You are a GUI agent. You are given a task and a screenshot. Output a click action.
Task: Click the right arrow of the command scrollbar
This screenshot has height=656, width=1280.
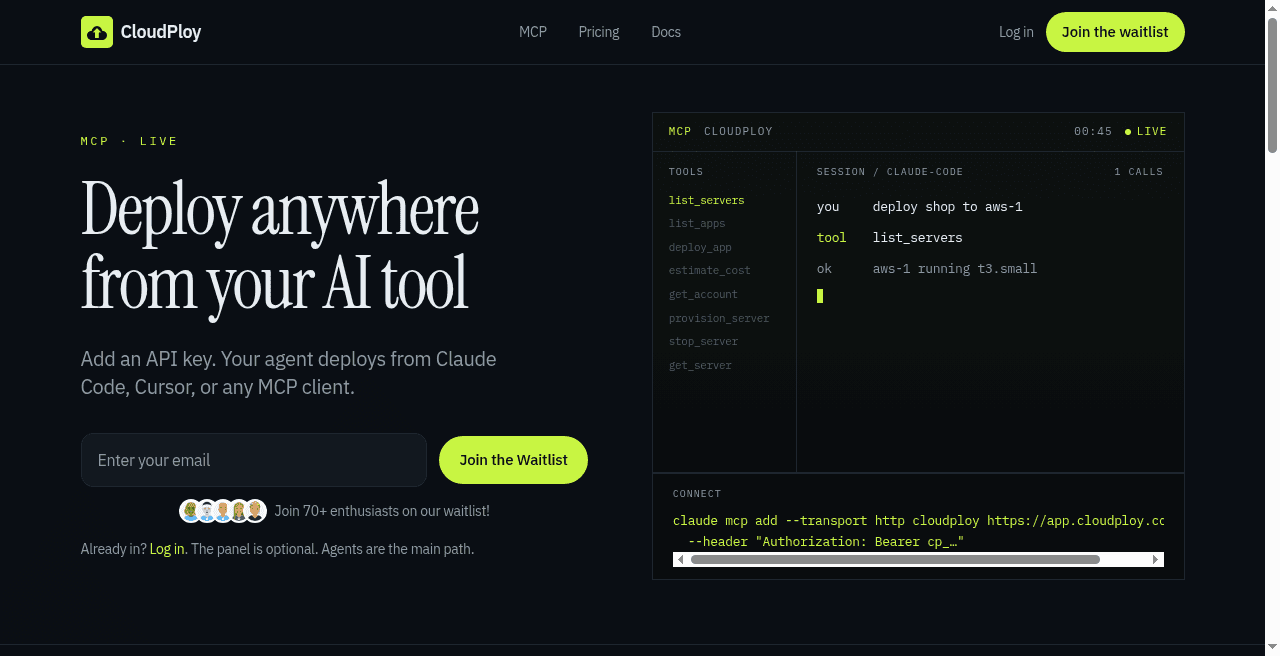[1156, 560]
